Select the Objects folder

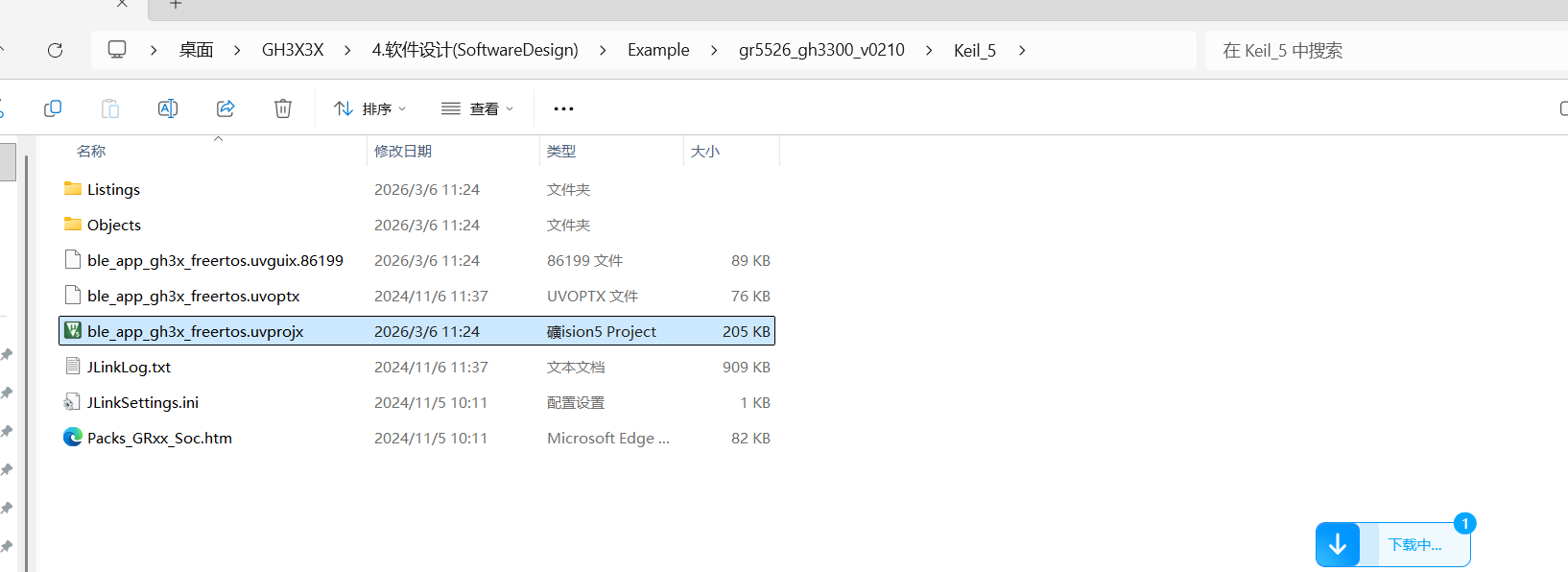point(114,225)
